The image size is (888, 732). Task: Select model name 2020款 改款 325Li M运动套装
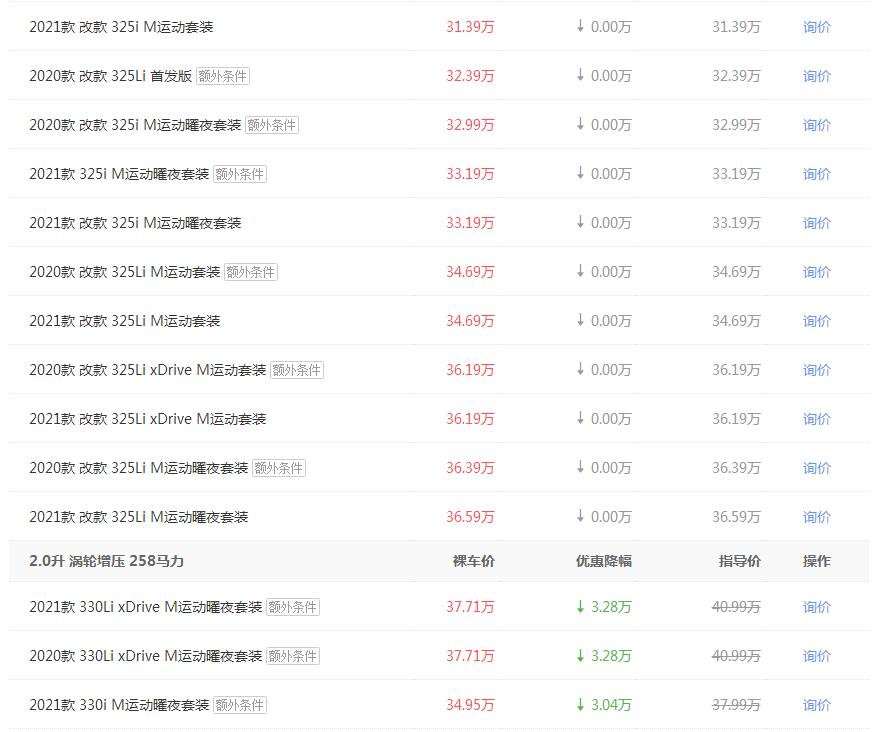pyautogui.click(x=125, y=272)
